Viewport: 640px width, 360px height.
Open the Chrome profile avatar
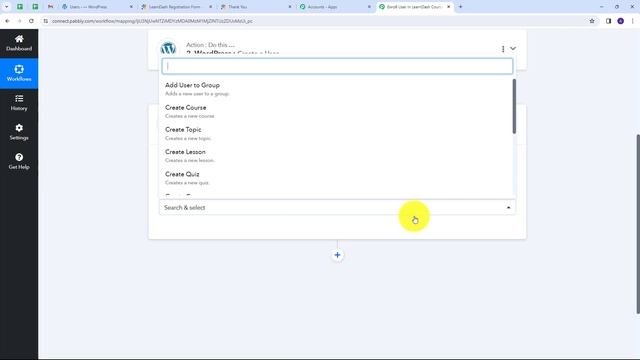click(620, 21)
